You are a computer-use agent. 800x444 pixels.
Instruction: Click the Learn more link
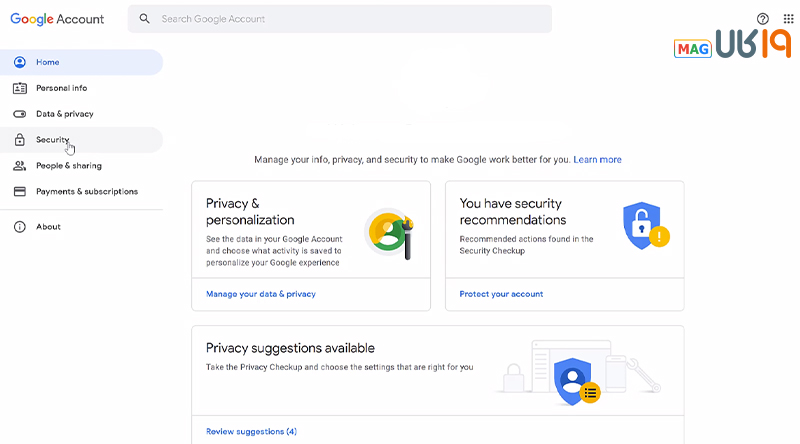[597, 159]
